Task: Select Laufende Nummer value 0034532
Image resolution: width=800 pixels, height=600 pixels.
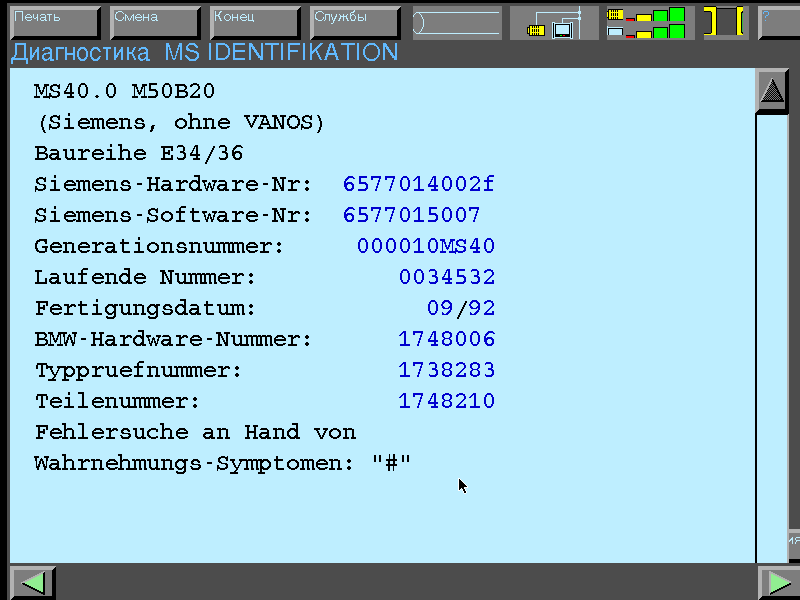Action: (x=447, y=278)
